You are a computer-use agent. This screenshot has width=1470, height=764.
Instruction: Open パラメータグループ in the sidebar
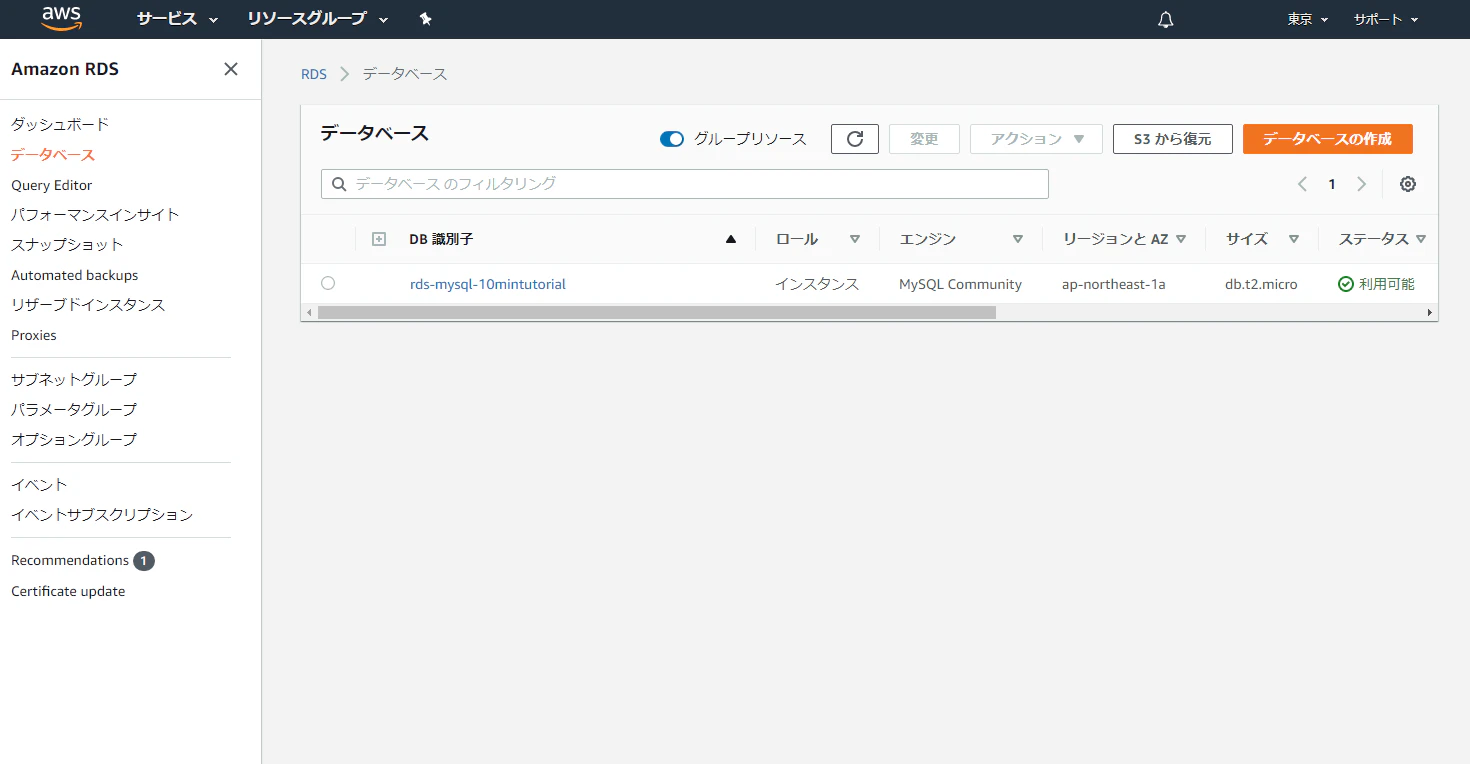tap(74, 409)
